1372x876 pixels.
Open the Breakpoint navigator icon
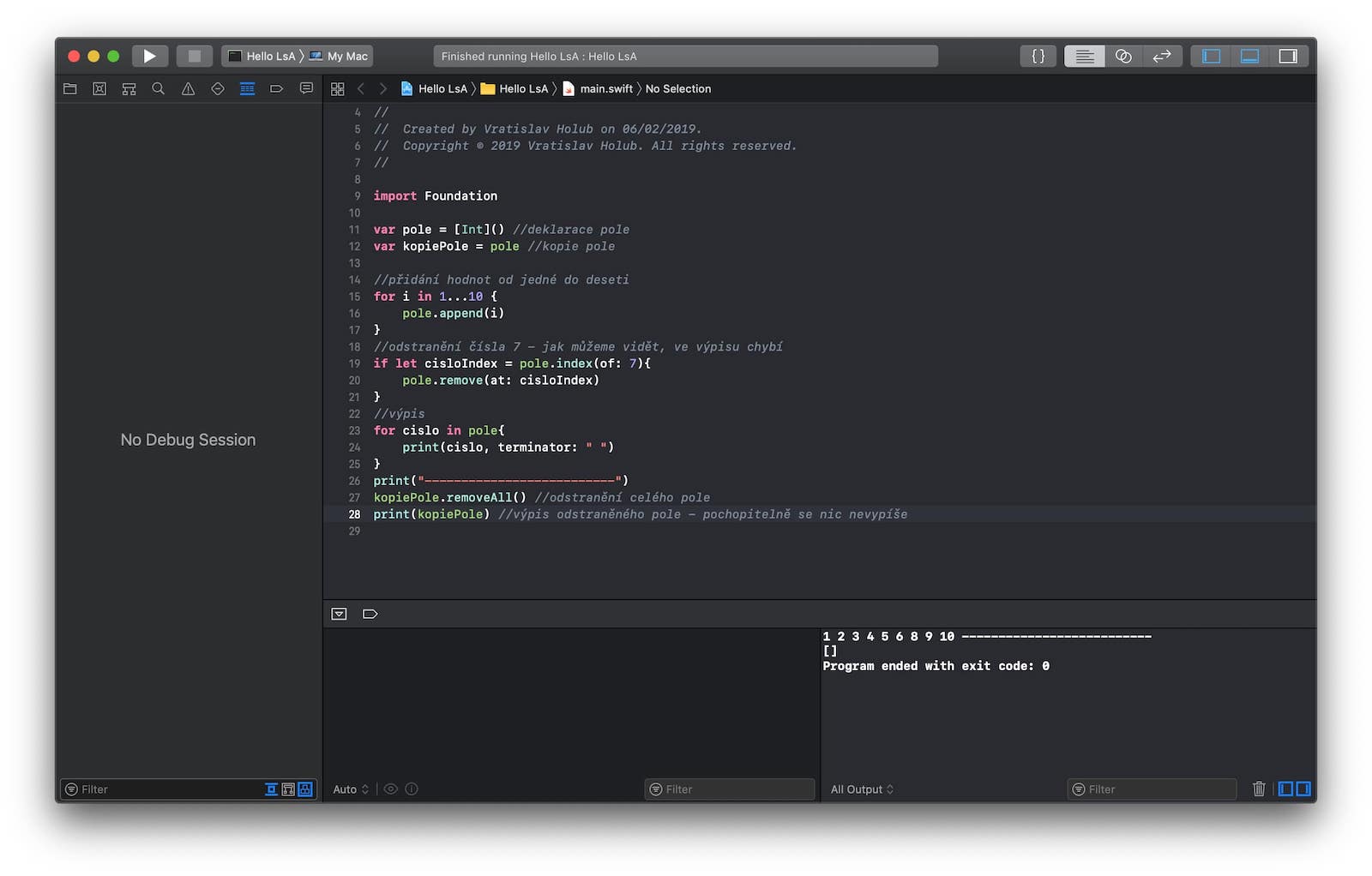click(x=276, y=89)
